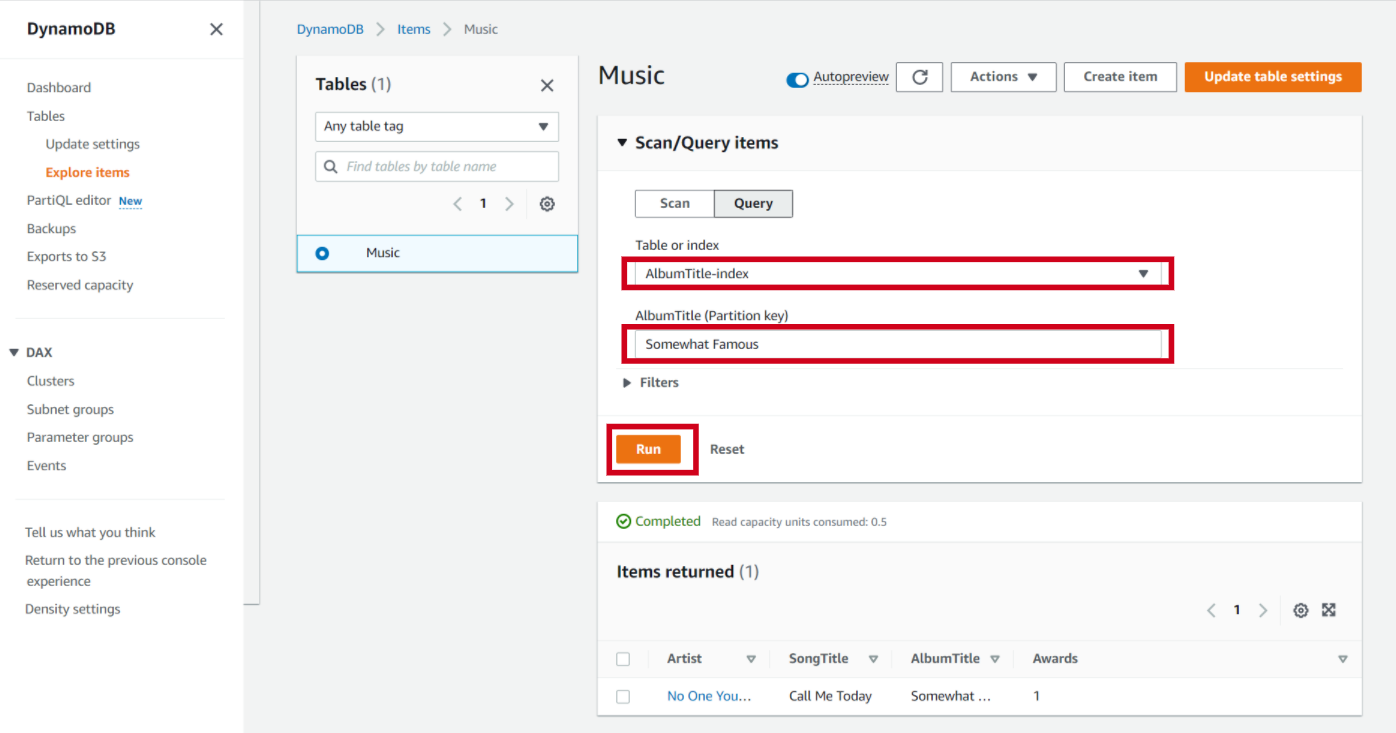Image resolution: width=1396 pixels, height=733 pixels.
Task: Click the Find tables by name field
Action: 437,167
